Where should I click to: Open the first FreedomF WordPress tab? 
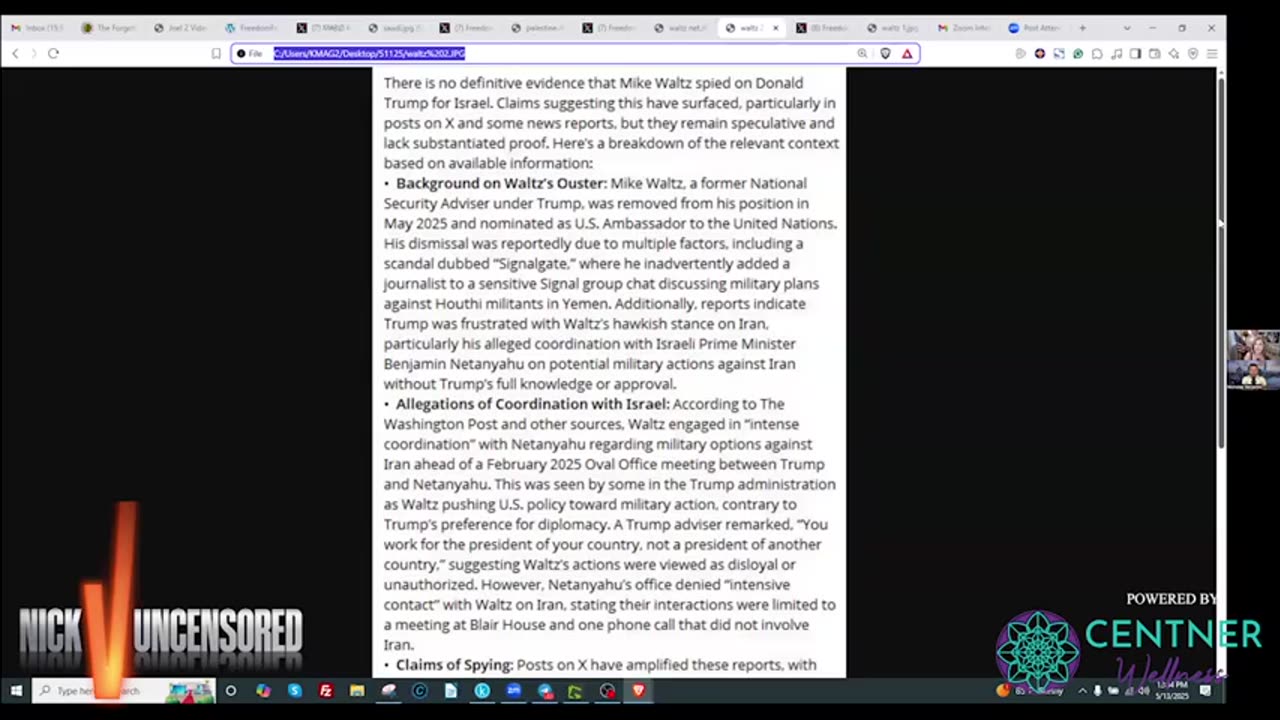pyautogui.click(x=251, y=28)
